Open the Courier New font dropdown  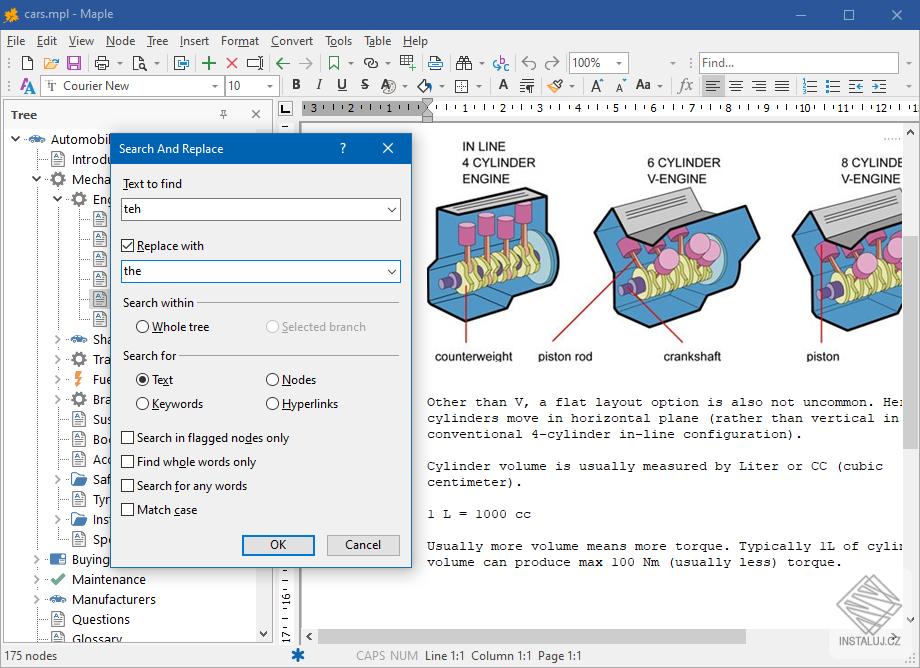pyautogui.click(x=215, y=86)
